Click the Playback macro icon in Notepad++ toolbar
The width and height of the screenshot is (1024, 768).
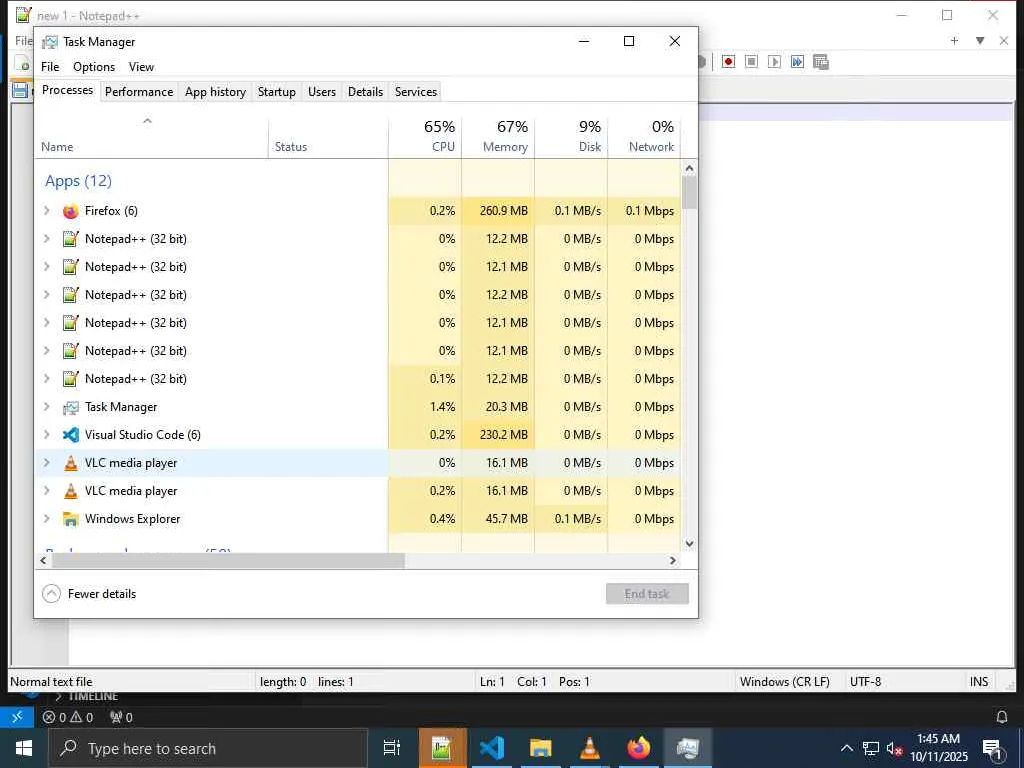tap(775, 61)
